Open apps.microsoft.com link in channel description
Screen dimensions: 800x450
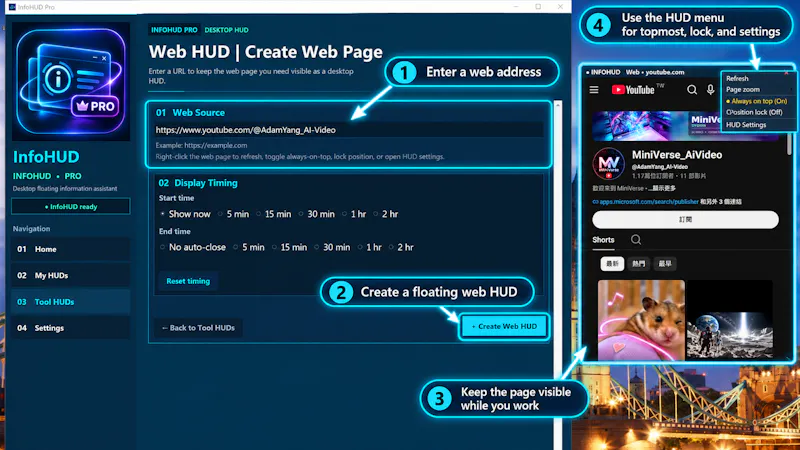645,202
